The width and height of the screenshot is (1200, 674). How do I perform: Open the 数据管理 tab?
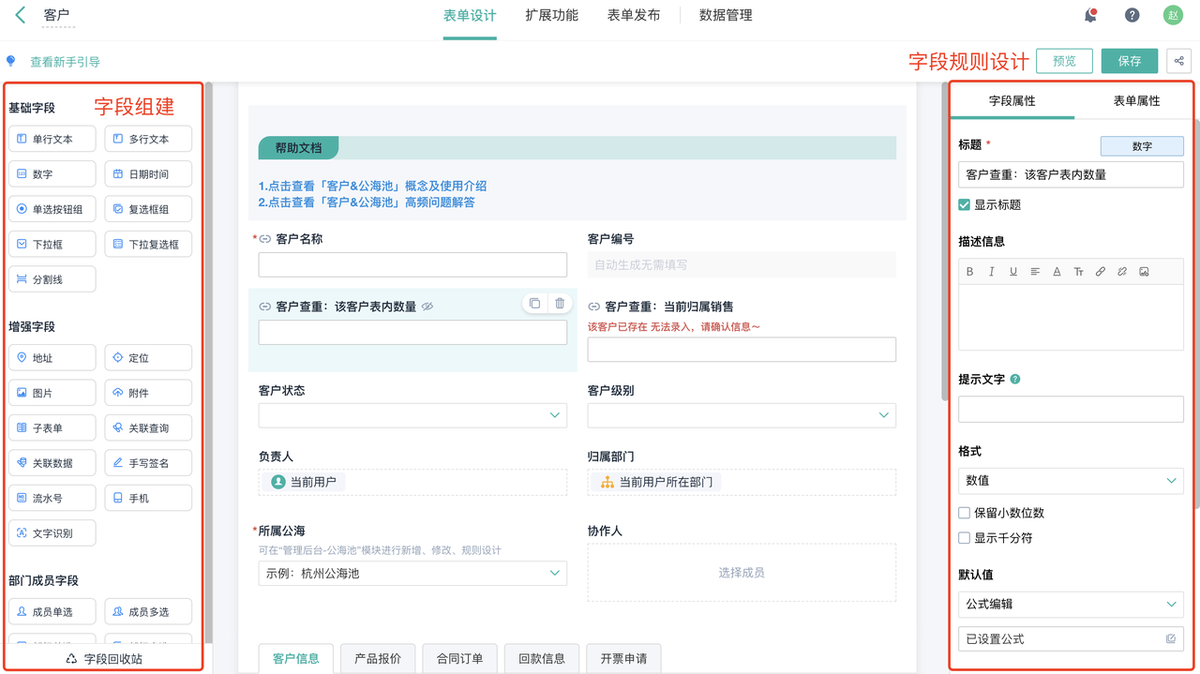[726, 16]
